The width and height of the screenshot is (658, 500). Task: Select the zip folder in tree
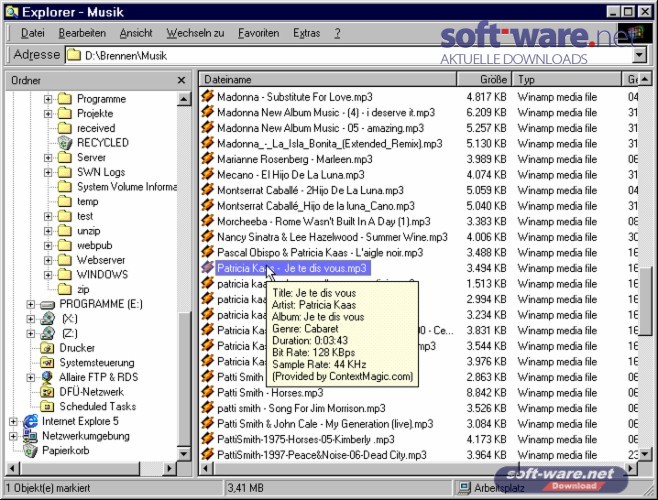tap(83, 289)
